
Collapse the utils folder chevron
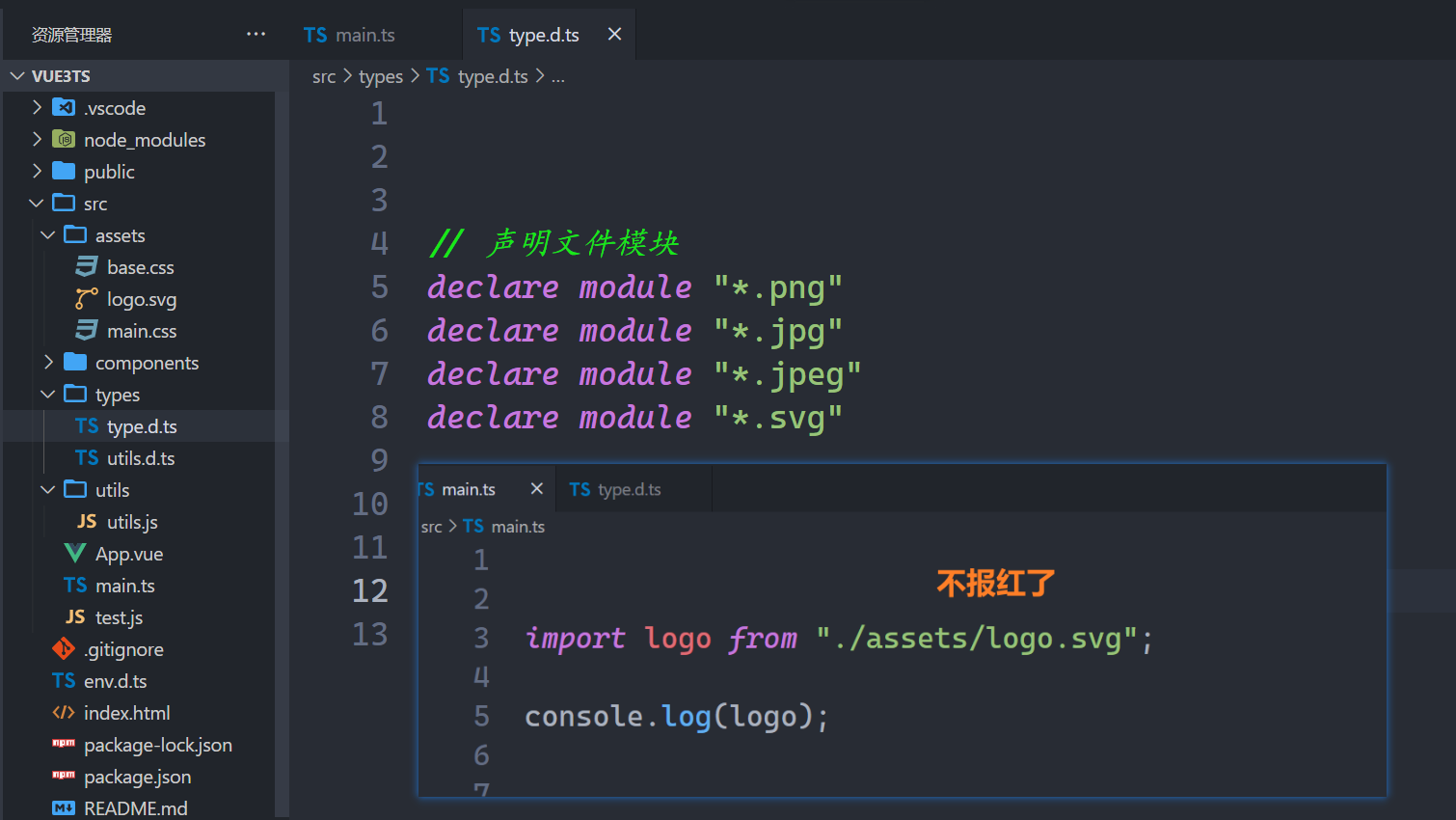coord(48,489)
